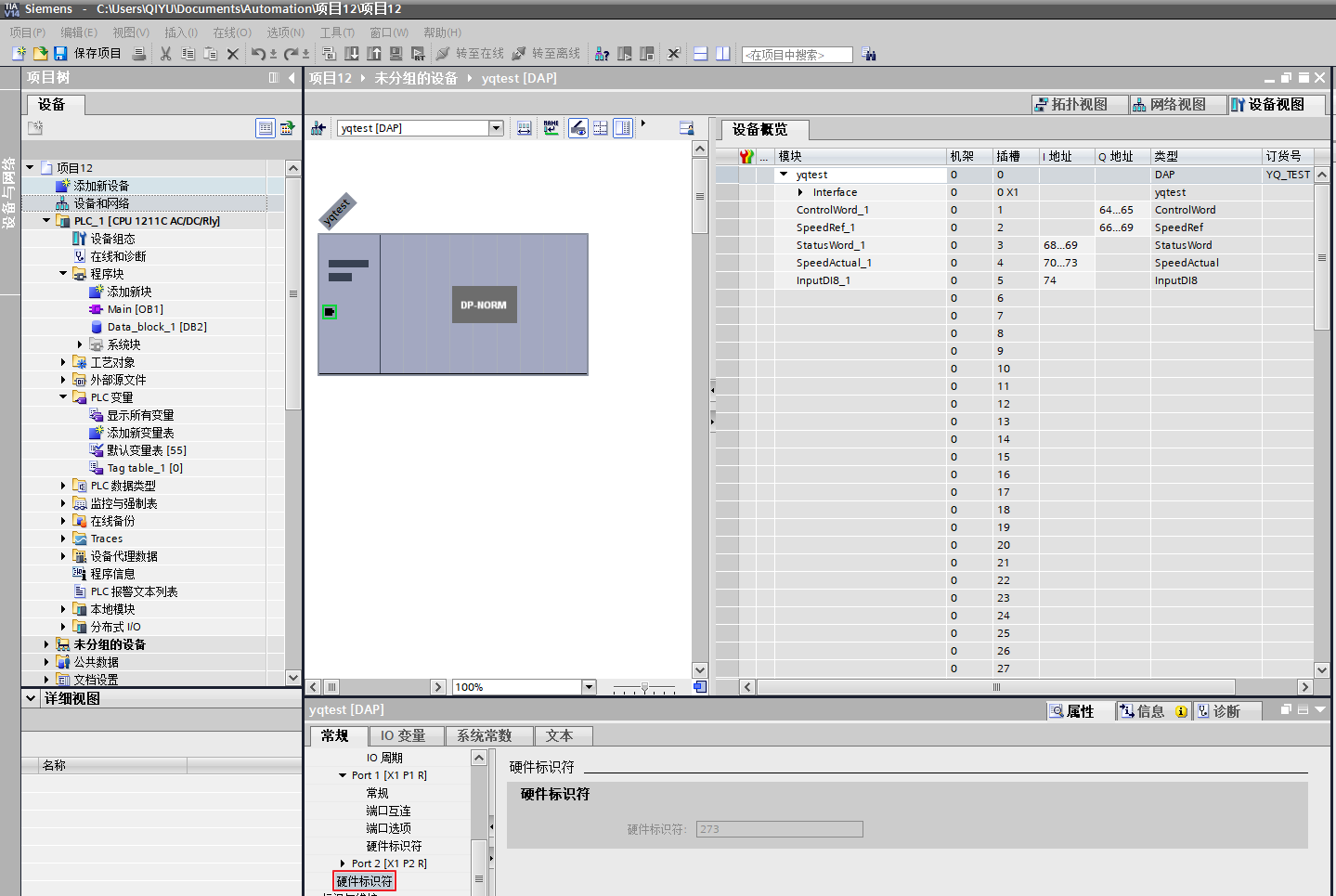Click 未分组的设备 breadcrumb link
The width and height of the screenshot is (1336, 896).
[x=416, y=78]
